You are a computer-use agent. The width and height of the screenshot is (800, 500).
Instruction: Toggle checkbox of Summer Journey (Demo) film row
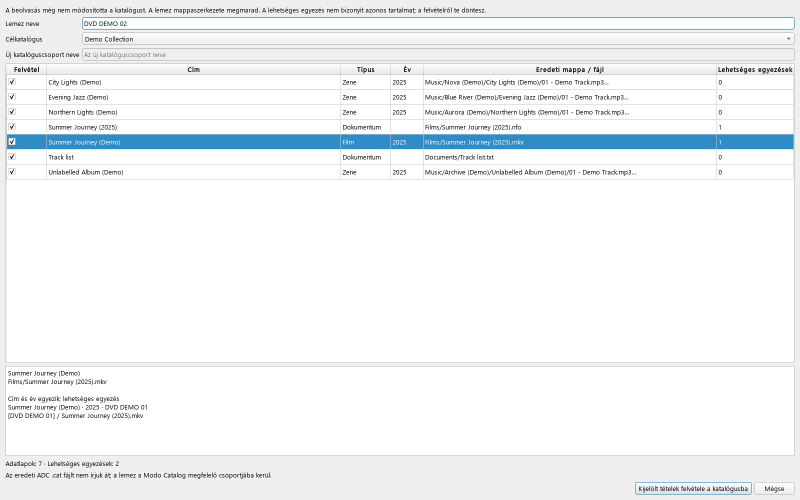point(12,142)
